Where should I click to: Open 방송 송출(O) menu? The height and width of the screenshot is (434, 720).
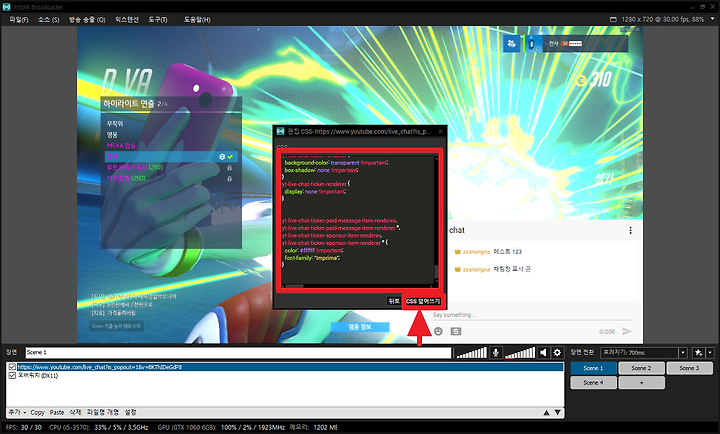click(x=87, y=20)
